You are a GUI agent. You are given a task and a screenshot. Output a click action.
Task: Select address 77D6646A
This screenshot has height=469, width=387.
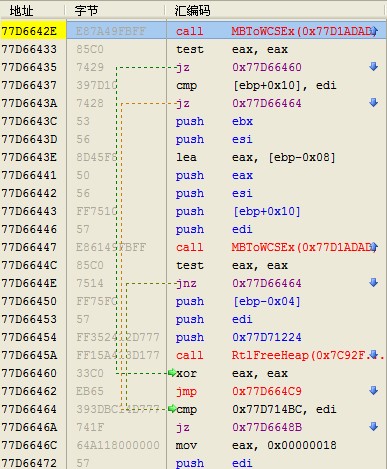pyautogui.click(x=29, y=427)
